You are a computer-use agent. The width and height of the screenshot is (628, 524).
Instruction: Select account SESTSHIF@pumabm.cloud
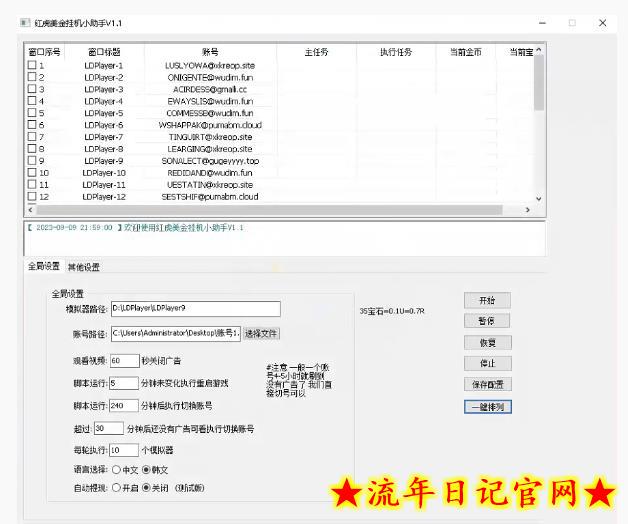point(210,197)
